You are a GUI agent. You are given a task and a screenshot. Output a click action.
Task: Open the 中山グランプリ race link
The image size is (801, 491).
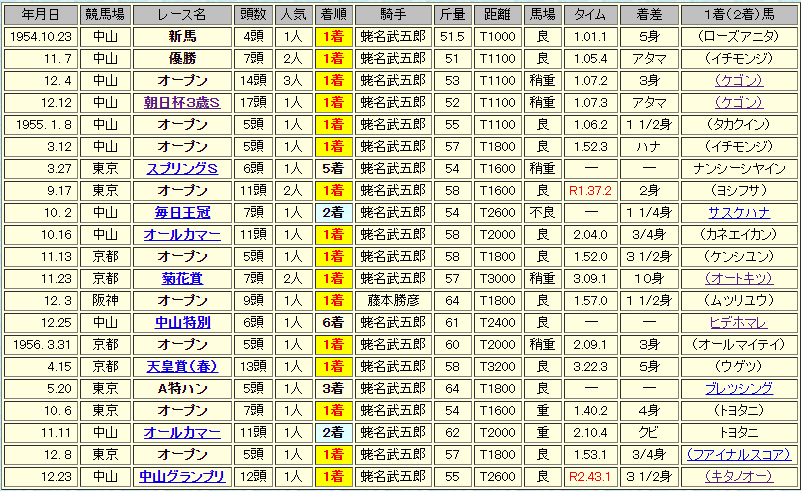click(182, 476)
